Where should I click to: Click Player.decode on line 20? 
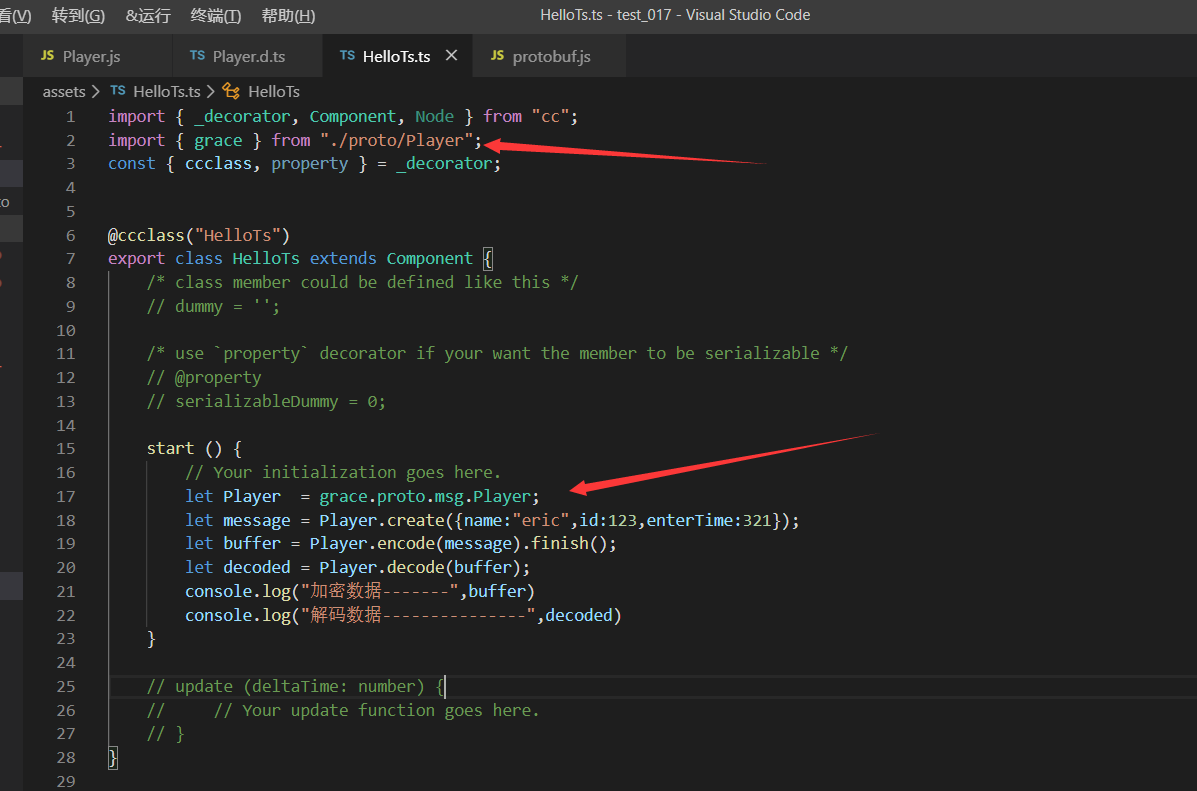pyautogui.click(x=382, y=567)
